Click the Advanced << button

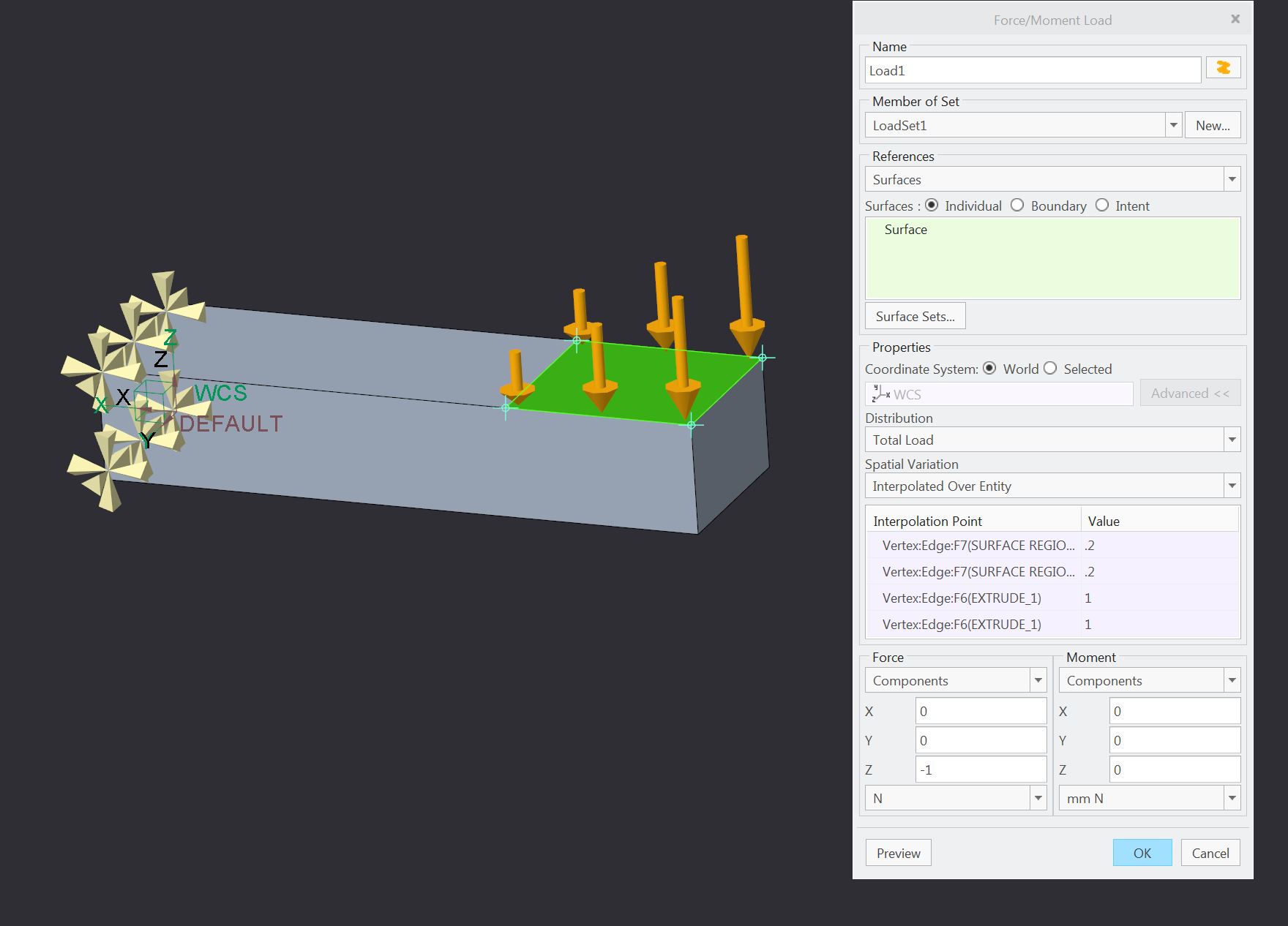click(1190, 393)
